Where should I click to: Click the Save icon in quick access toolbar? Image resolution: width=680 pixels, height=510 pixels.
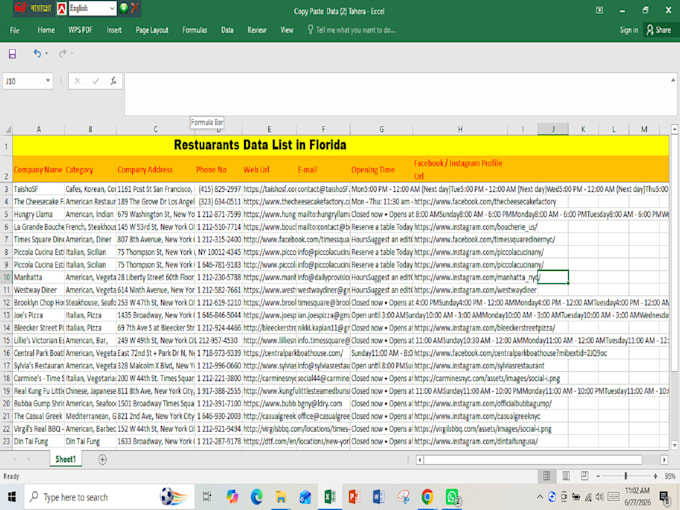click(x=12, y=54)
